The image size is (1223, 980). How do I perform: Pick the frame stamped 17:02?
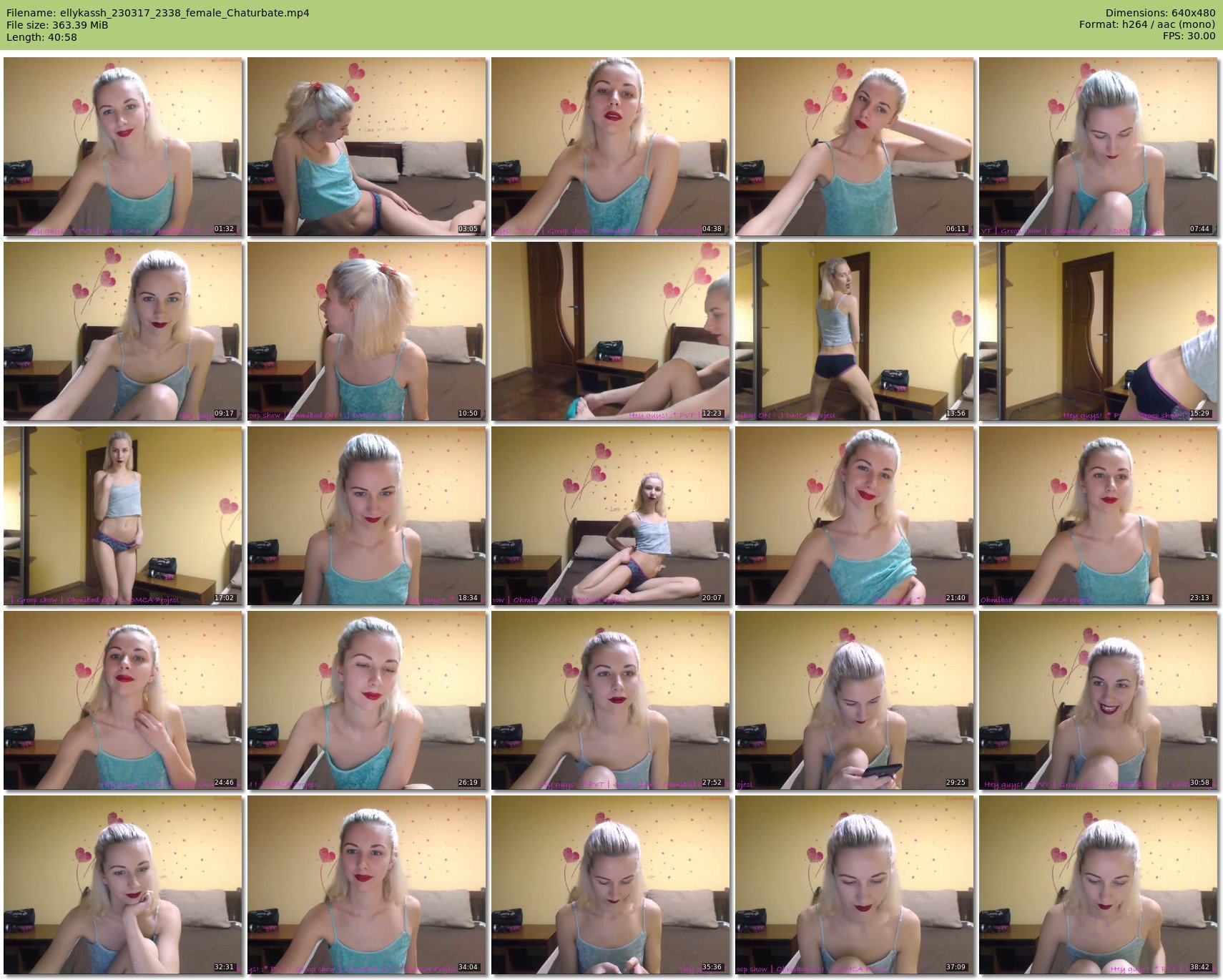point(123,516)
